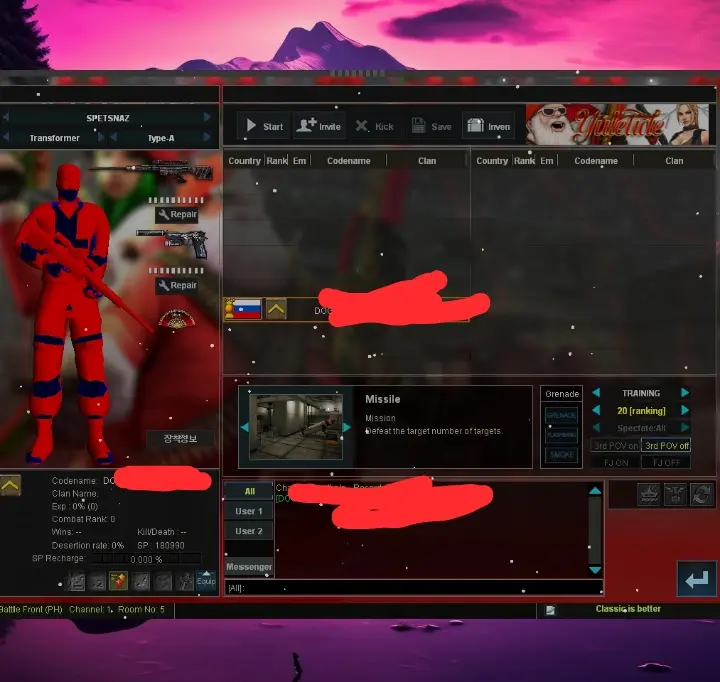The image size is (720, 682).
Task: Open the Messenger tab
Action: tap(249, 567)
